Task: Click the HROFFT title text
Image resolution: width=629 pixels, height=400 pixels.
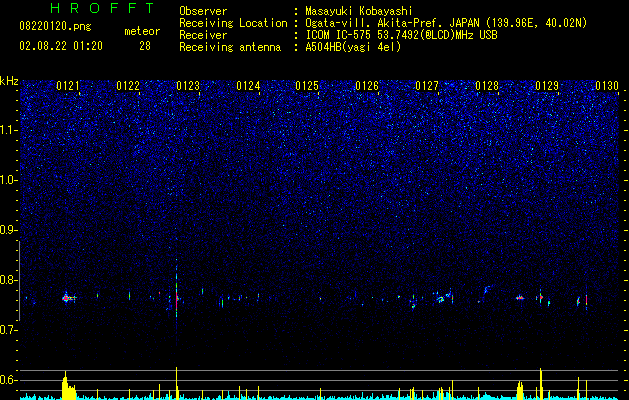Action: [x=102, y=8]
